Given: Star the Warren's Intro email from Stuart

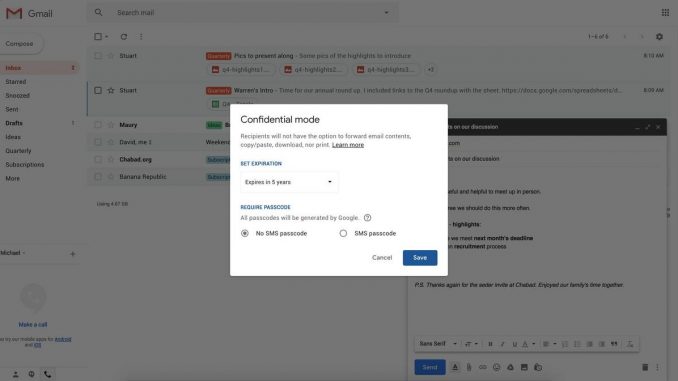Looking at the screenshot, I should [111, 90].
